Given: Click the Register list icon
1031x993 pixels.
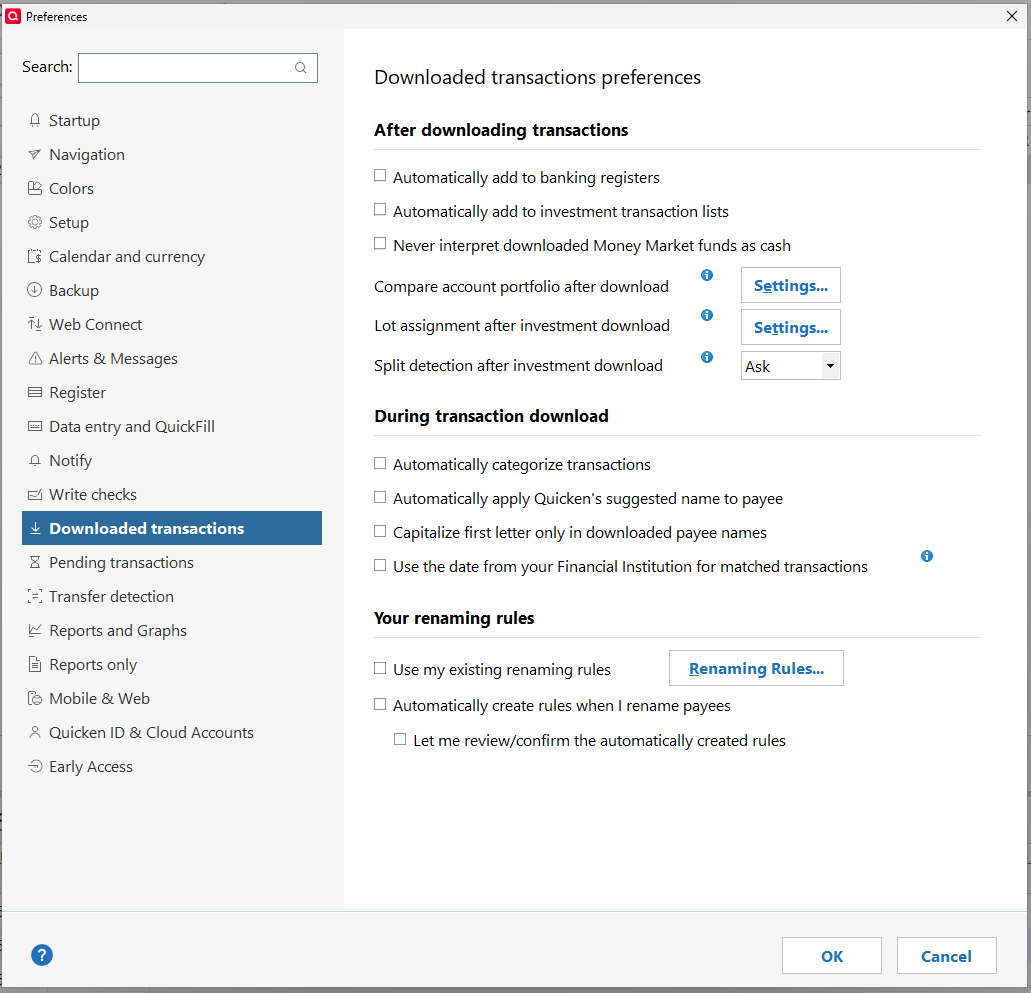Looking at the screenshot, I should (35, 393).
